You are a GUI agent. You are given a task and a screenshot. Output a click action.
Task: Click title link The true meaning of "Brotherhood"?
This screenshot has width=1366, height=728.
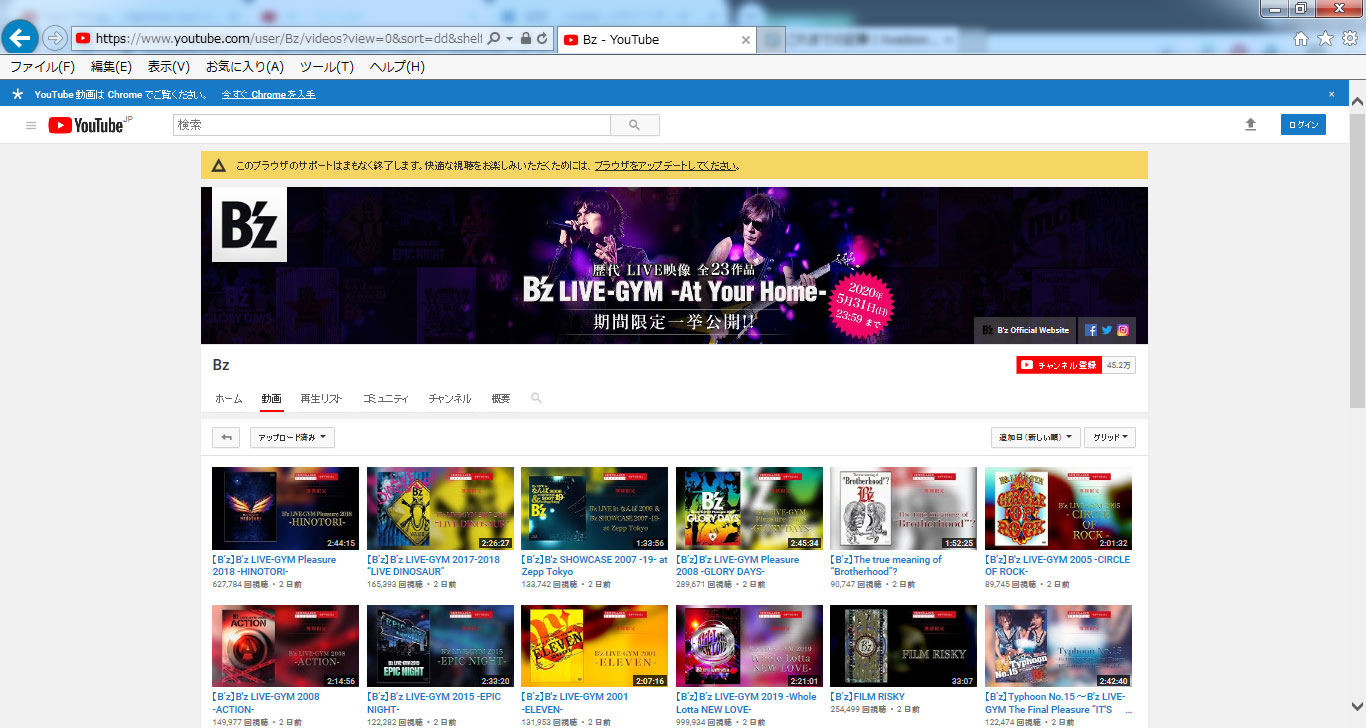click(886, 566)
